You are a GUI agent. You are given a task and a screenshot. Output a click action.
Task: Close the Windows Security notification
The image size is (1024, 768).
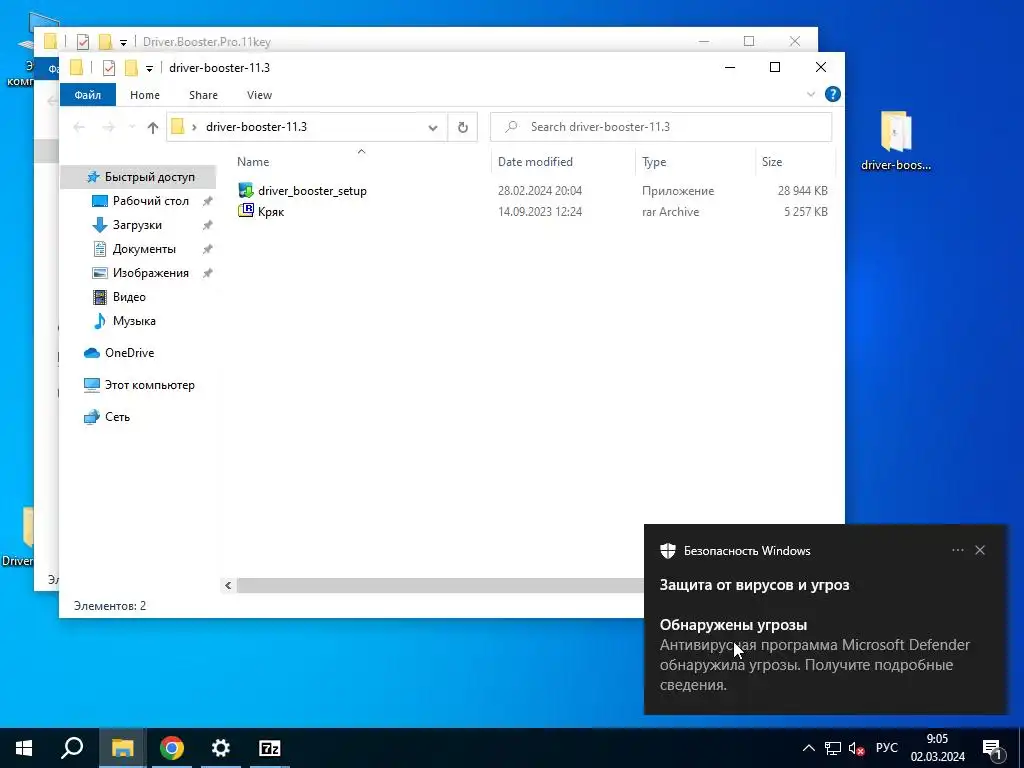click(x=980, y=550)
